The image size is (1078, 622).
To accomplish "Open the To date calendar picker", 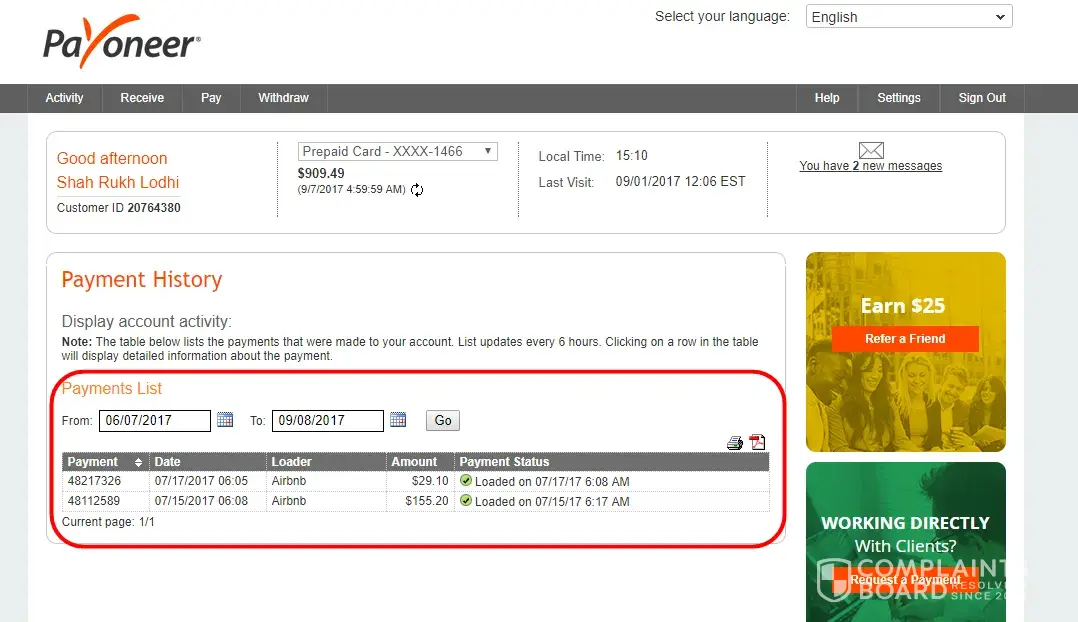I will (398, 420).
